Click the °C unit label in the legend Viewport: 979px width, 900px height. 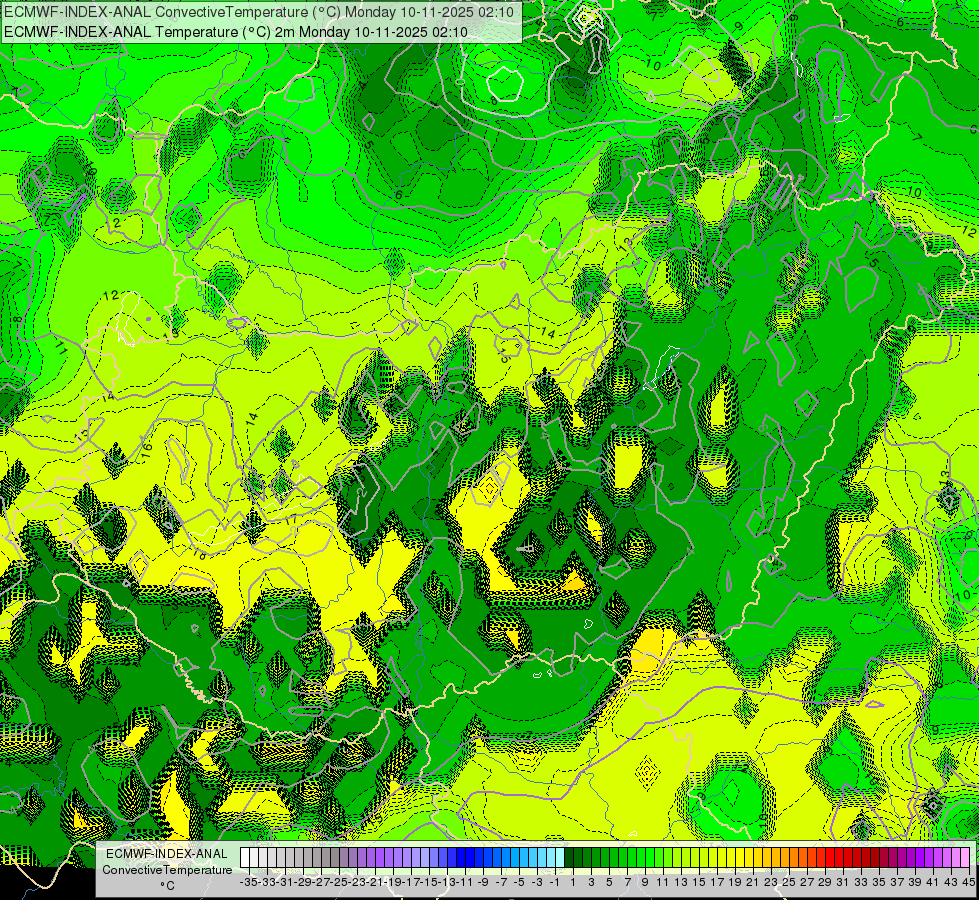tap(167, 886)
